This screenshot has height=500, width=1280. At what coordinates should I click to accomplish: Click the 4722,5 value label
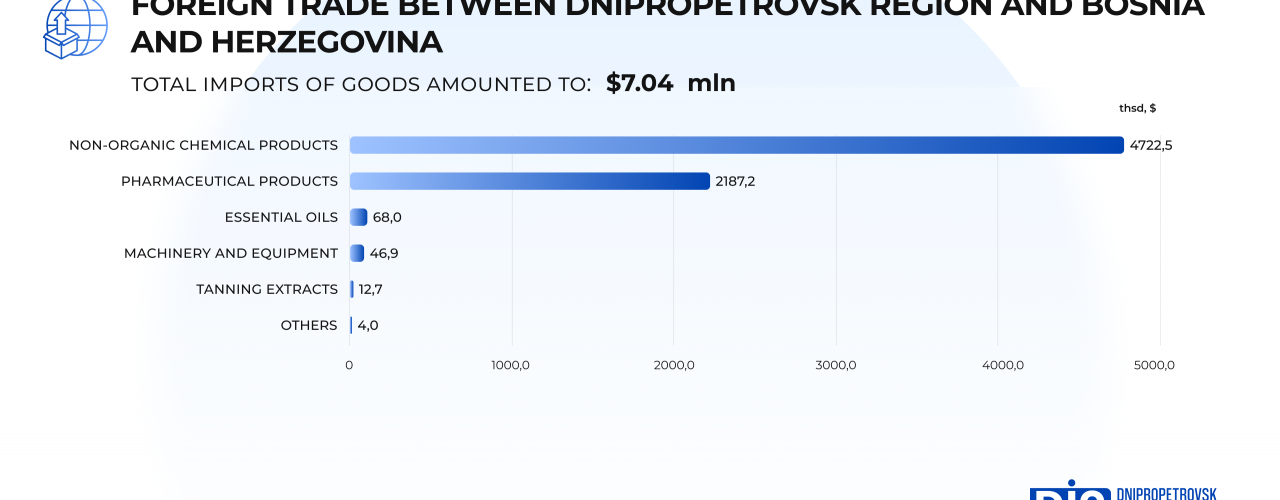tap(1150, 145)
